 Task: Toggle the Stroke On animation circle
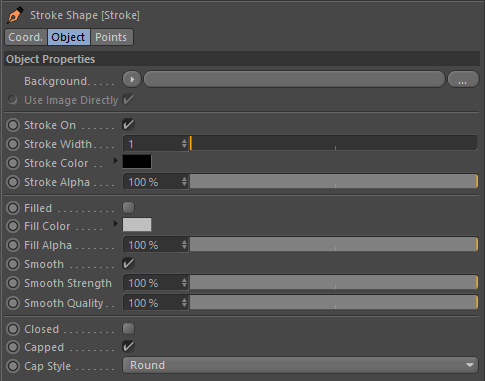[13, 125]
